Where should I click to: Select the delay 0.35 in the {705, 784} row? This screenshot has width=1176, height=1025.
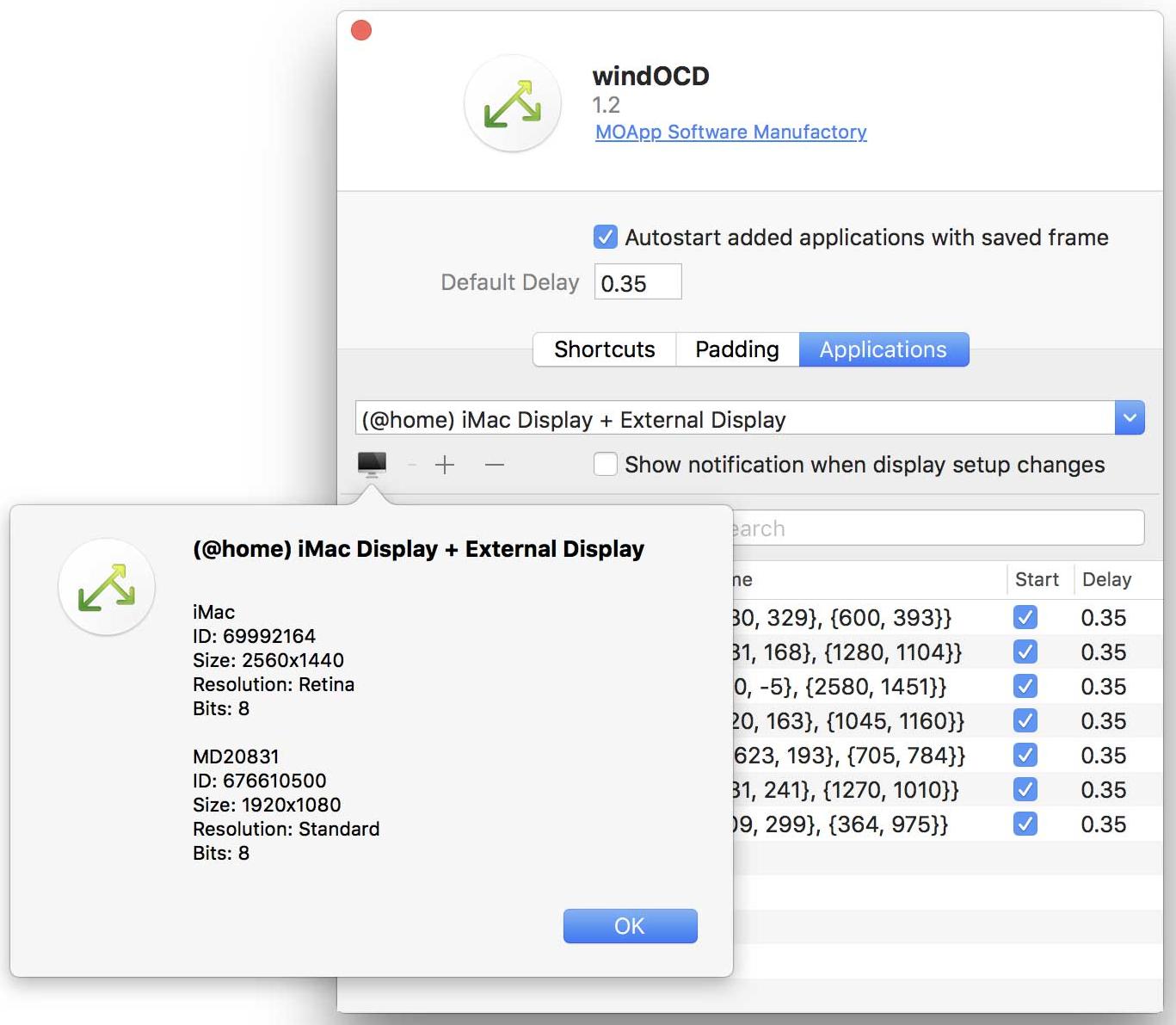pyautogui.click(x=1104, y=756)
